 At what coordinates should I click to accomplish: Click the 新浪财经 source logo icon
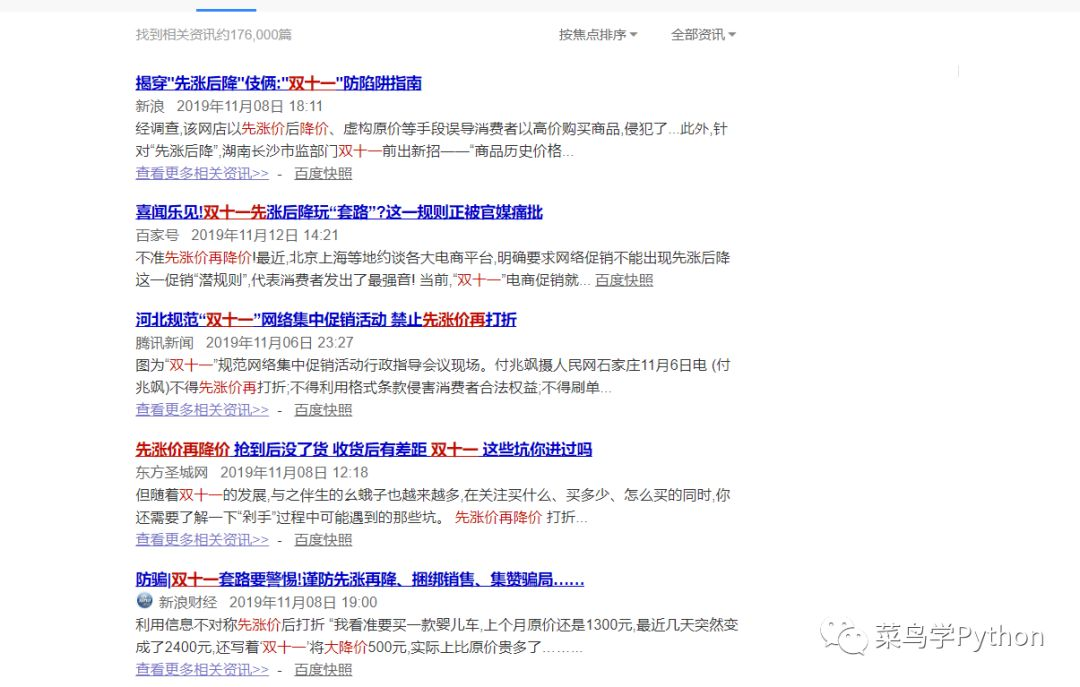(x=145, y=601)
